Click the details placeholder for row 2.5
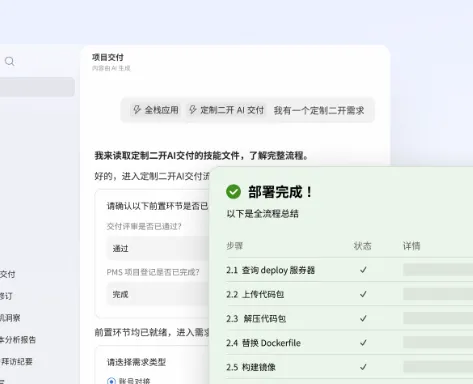 click(438, 367)
